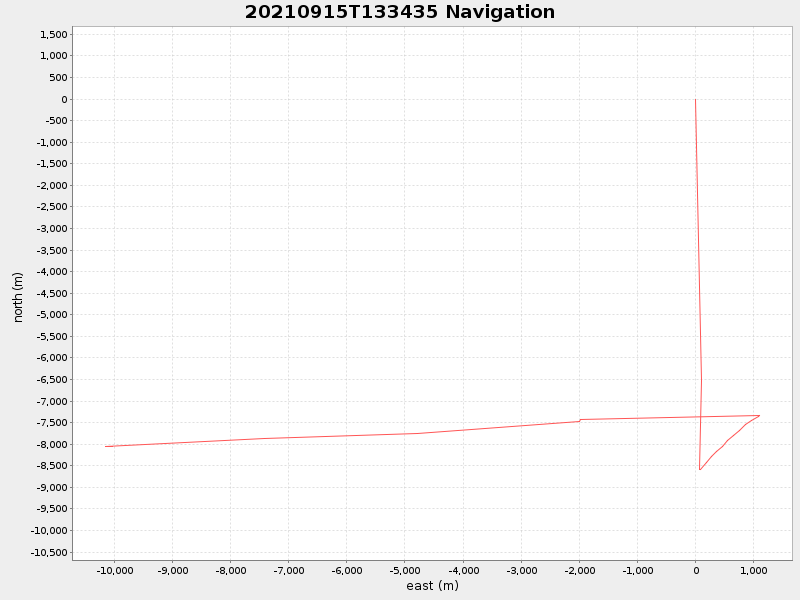Click the '-10,500' north axis tick label
The height and width of the screenshot is (600, 800).
tap(49, 553)
